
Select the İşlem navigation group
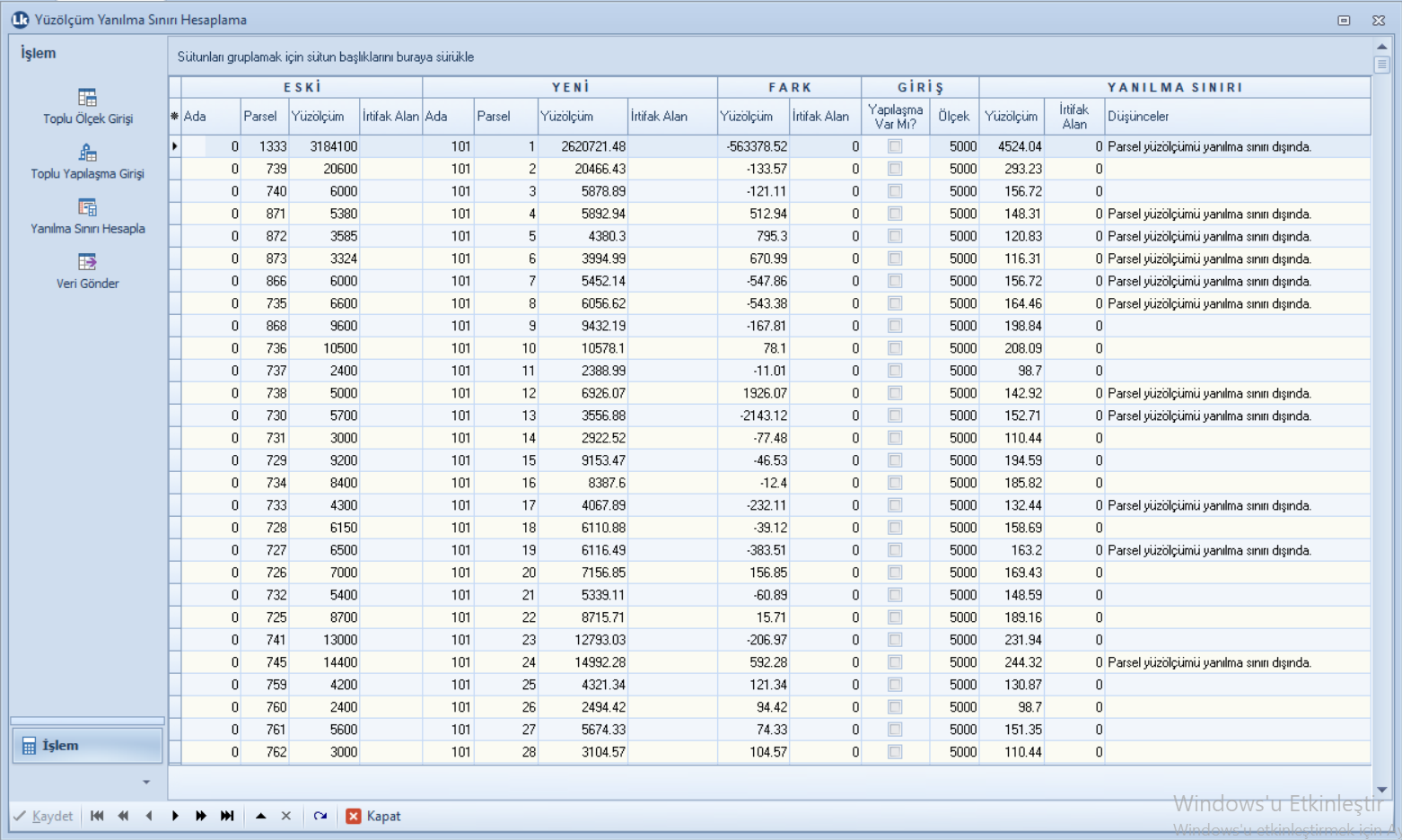[87, 746]
